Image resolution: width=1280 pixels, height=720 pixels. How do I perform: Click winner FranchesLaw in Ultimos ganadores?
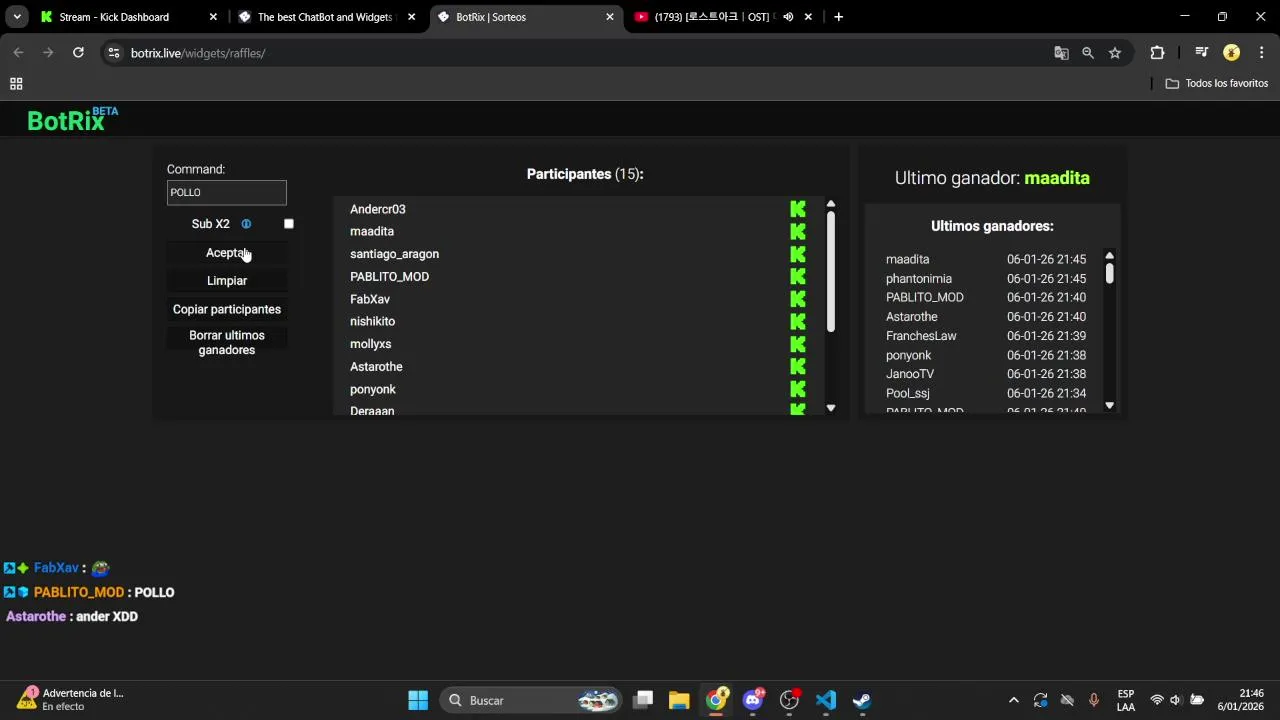coord(921,336)
